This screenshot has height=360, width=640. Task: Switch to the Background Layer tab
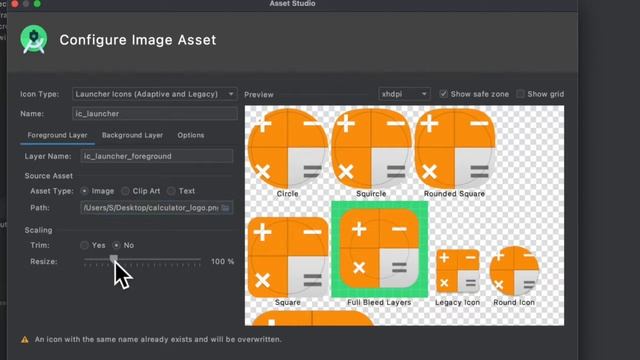tap(132, 135)
